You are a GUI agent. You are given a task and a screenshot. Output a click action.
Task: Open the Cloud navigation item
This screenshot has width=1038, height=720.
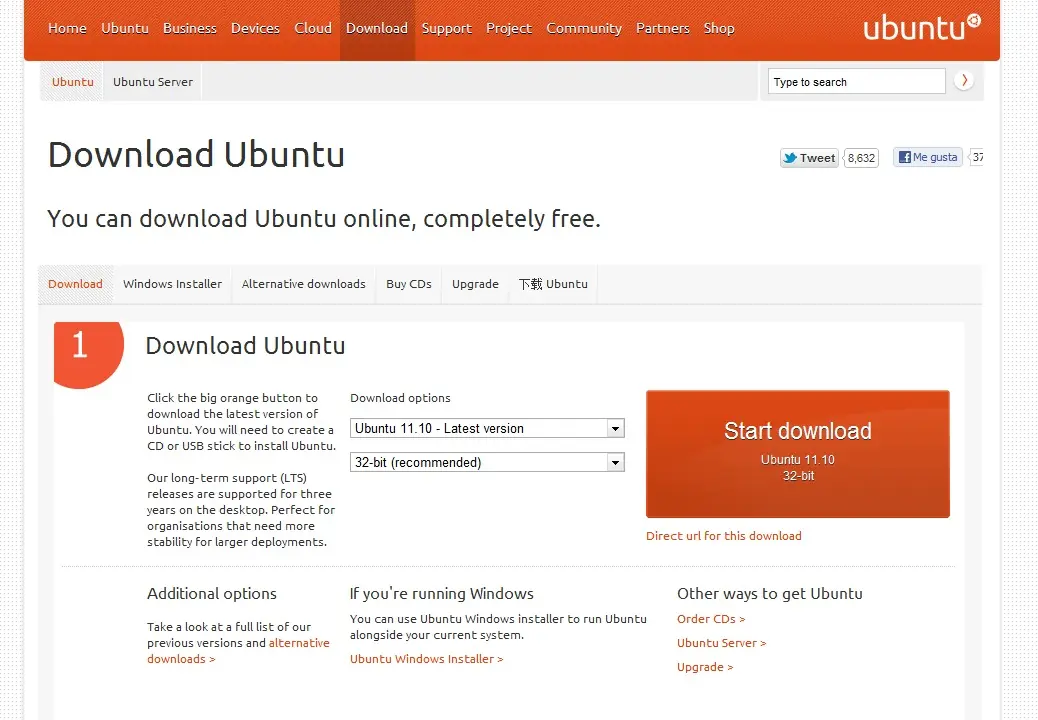312,28
